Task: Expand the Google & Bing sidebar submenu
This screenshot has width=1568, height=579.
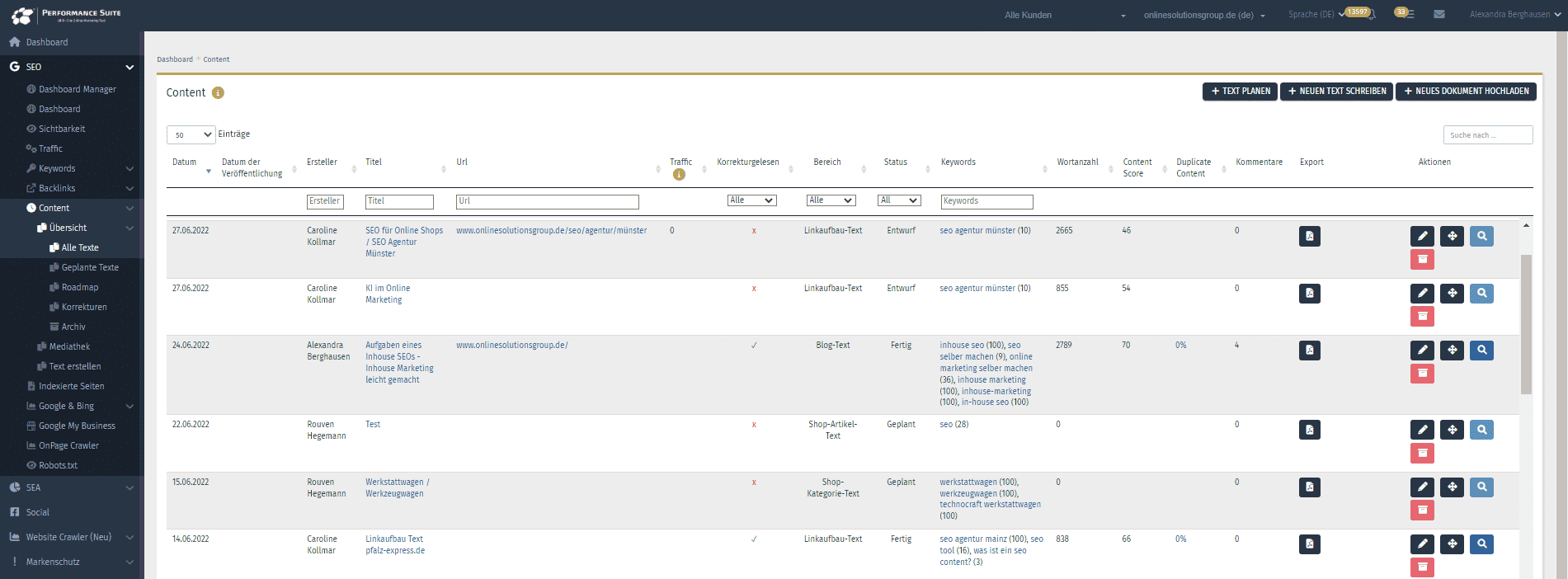Action: (x=129, y=406)
